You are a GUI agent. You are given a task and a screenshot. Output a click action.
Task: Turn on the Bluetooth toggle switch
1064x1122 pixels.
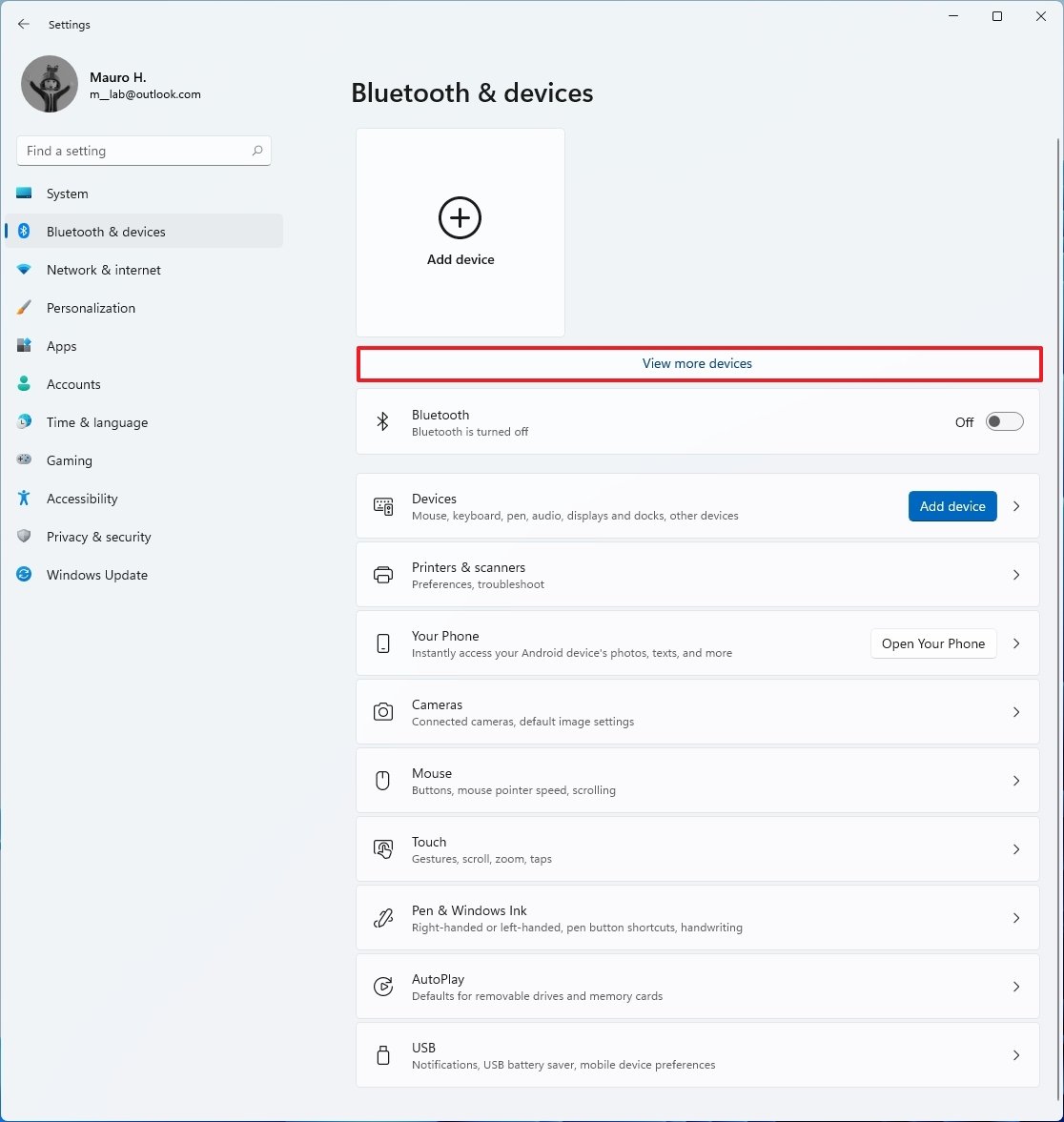click(1004, 421)
